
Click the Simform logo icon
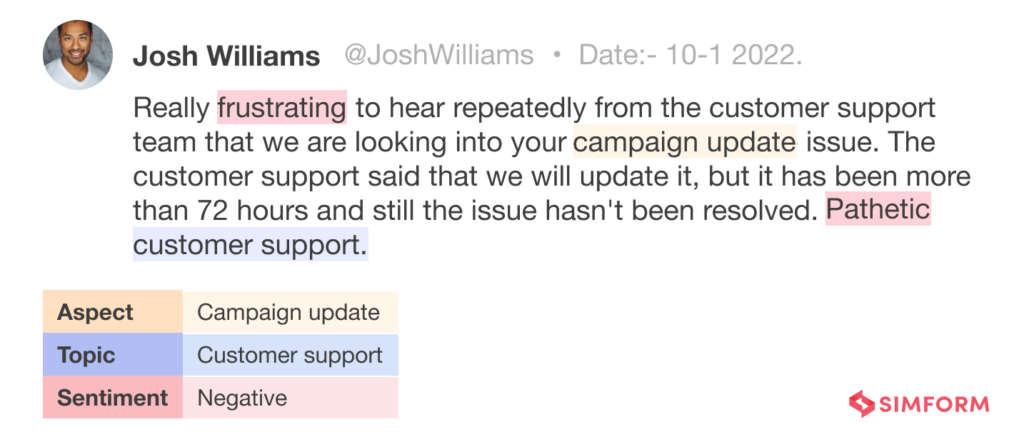pyautogui.click(x=860, y=405)
